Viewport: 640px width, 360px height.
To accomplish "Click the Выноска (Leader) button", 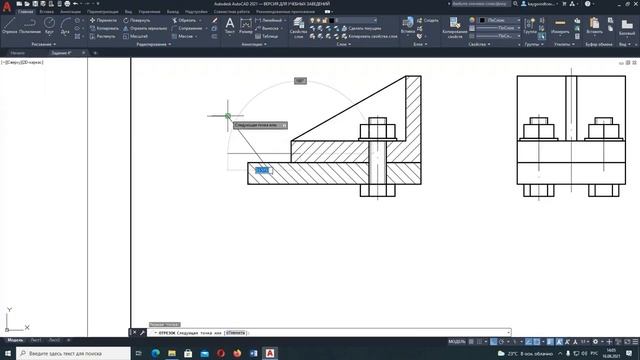I will tap(267, 28).
